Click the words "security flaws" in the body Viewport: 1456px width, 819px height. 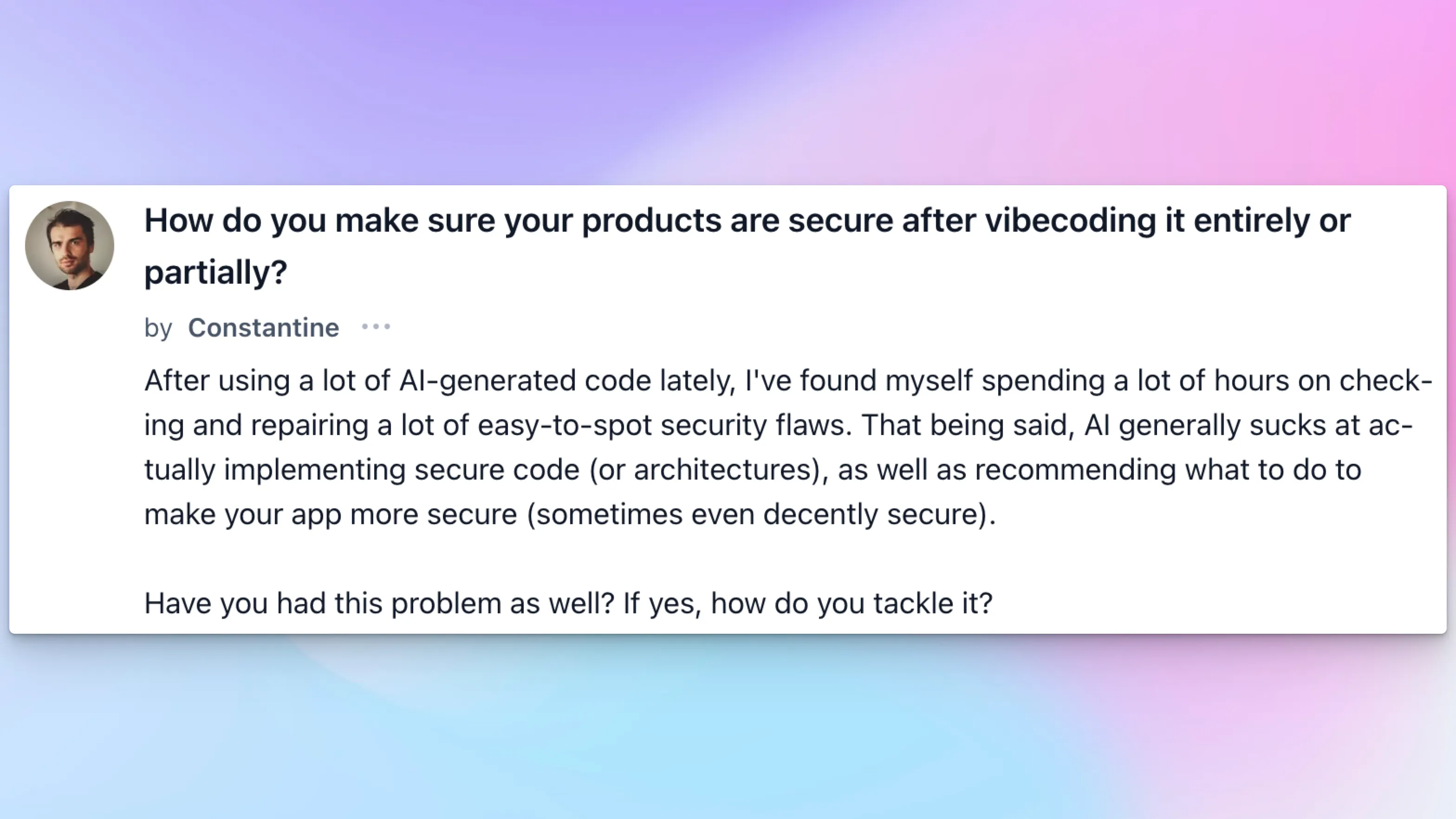coord(756,425)
